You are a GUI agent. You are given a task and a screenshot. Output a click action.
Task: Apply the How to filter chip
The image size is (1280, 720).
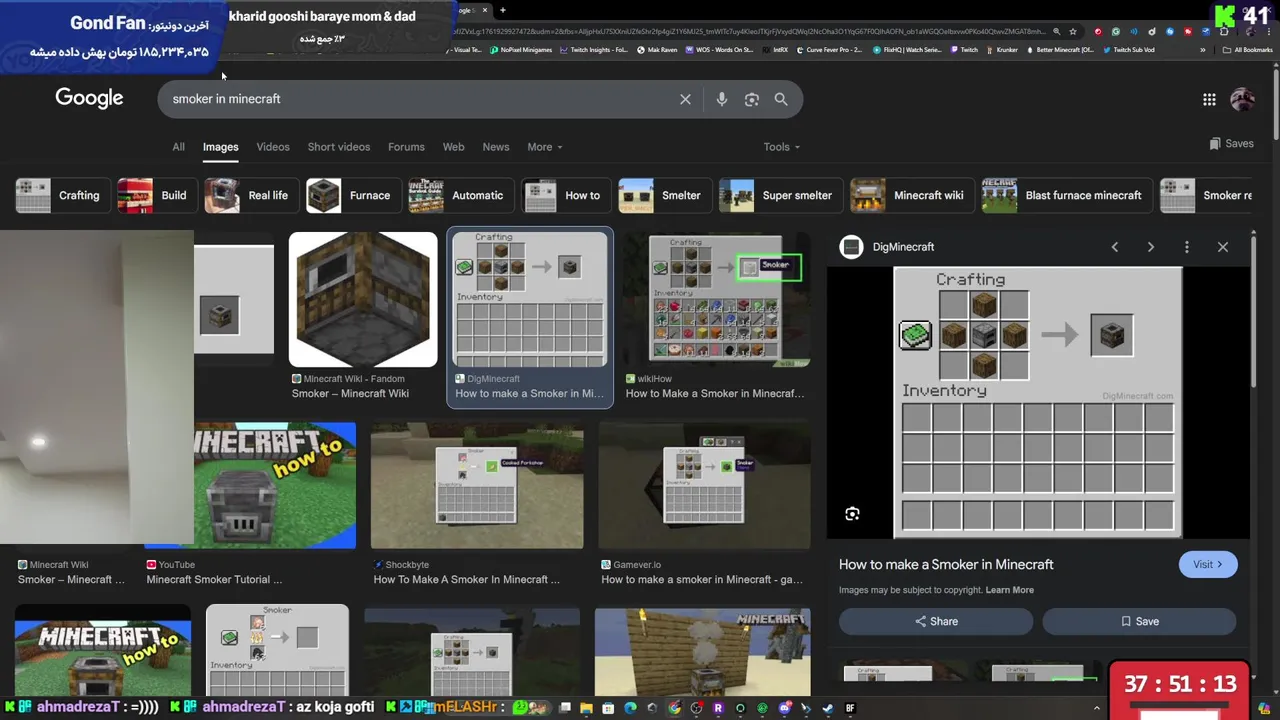point(565,196)
